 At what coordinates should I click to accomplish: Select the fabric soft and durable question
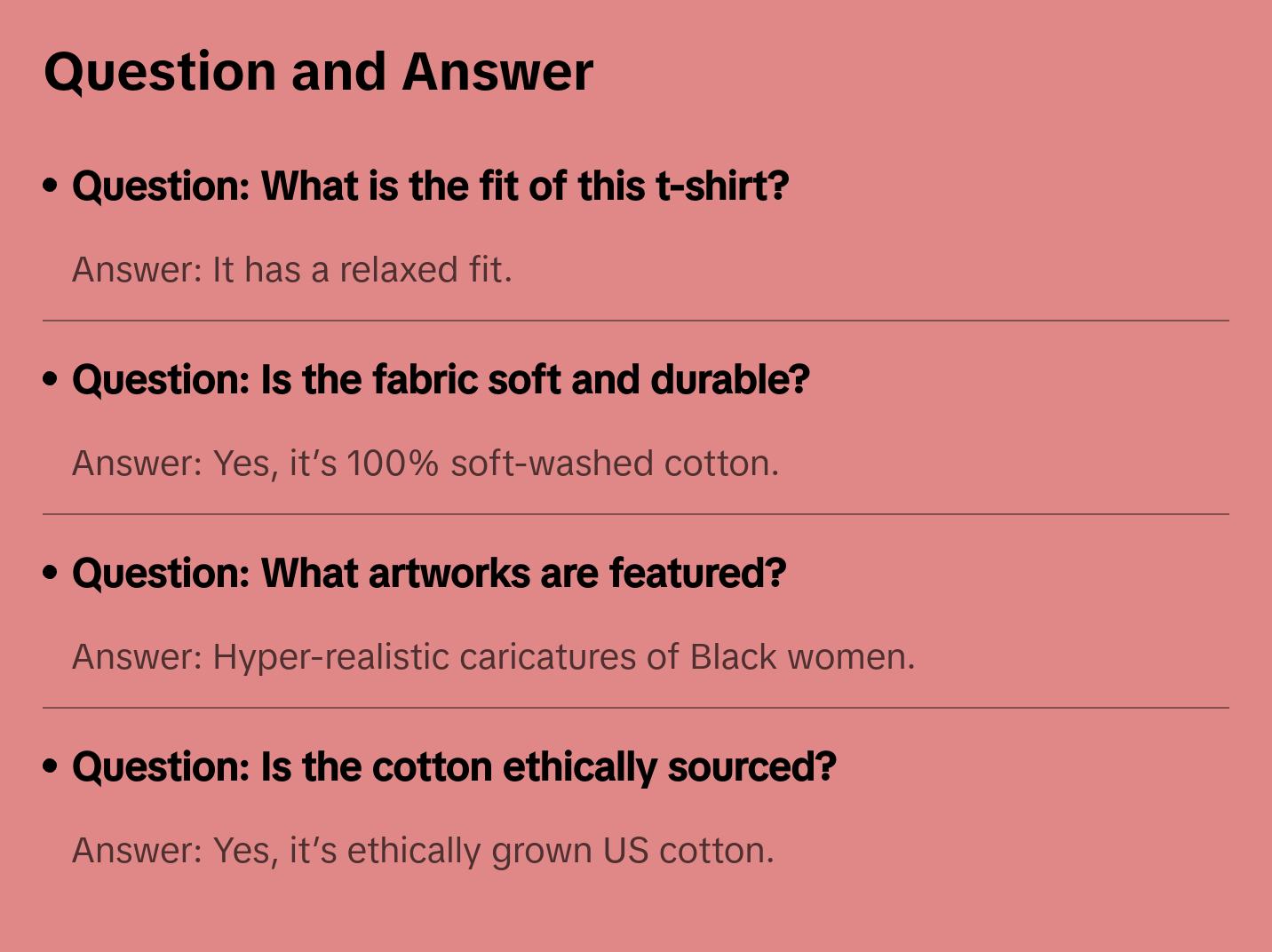441,380
